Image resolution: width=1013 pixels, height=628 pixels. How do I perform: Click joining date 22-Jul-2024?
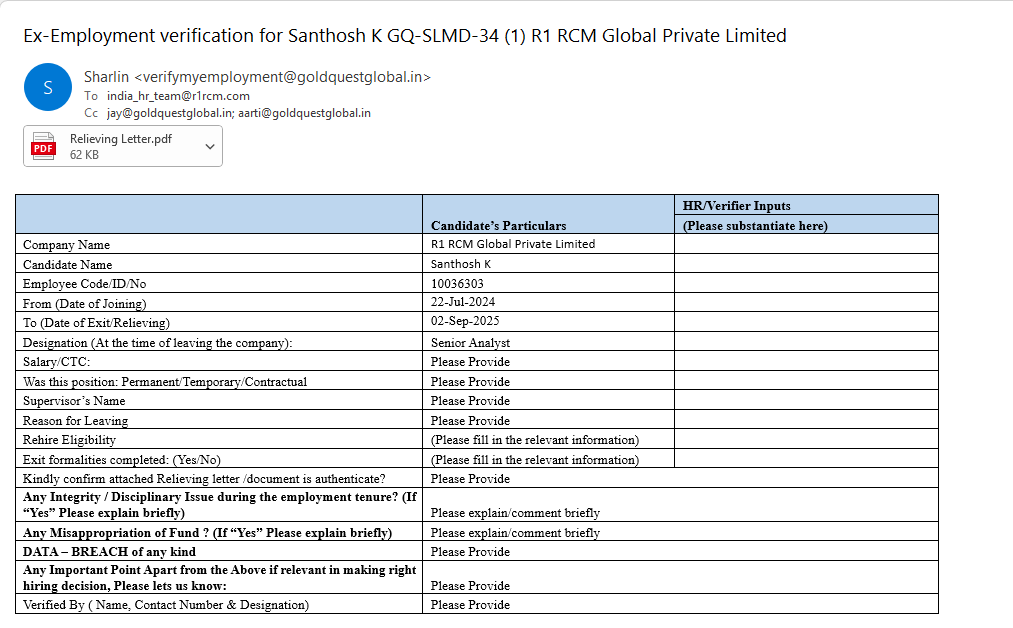coord(463,302)
